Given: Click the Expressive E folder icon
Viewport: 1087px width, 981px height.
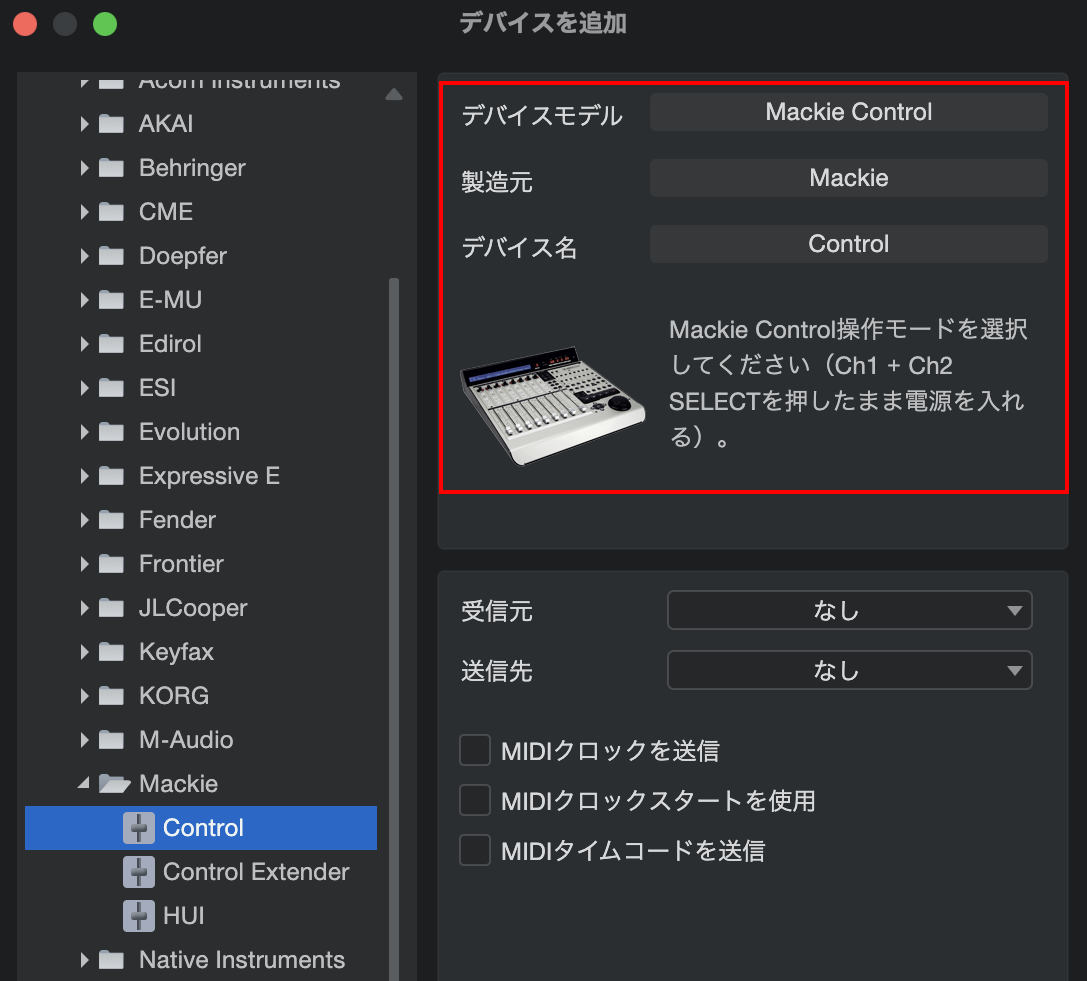Looking at the screenshot, I should 111,476.
